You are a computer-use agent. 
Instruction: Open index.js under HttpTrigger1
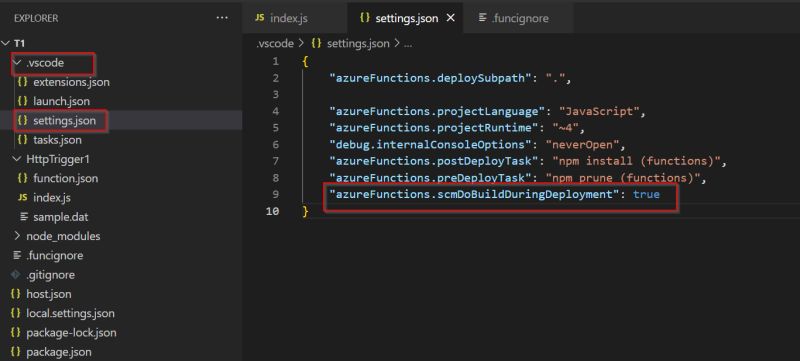tap(52, 198)
